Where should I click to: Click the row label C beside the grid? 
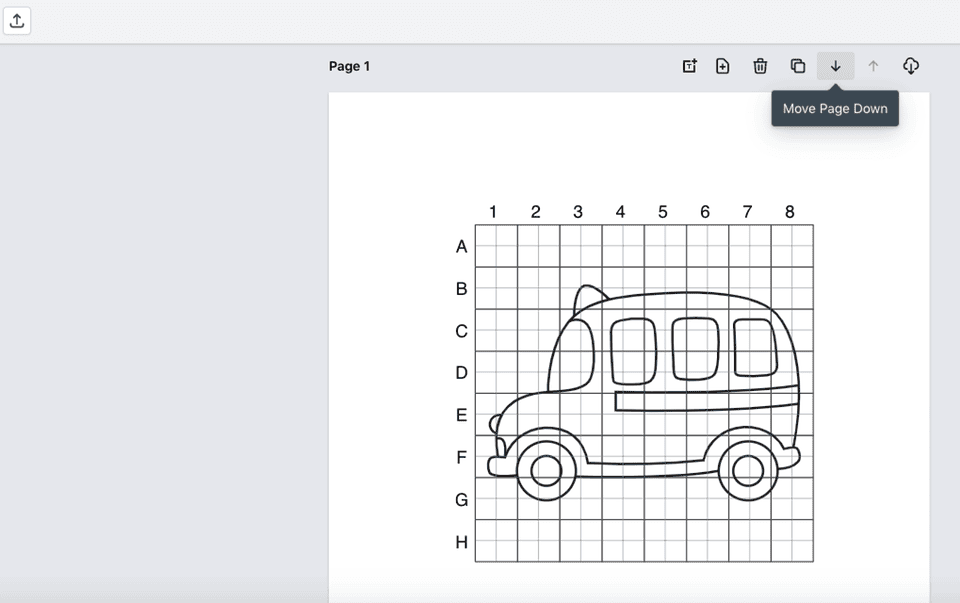[x=461, y=331]
